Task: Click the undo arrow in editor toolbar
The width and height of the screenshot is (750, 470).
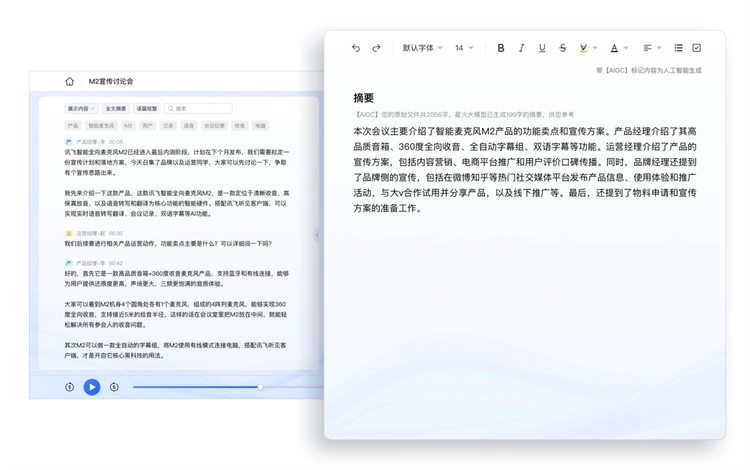Action: (x=356, y=48)
